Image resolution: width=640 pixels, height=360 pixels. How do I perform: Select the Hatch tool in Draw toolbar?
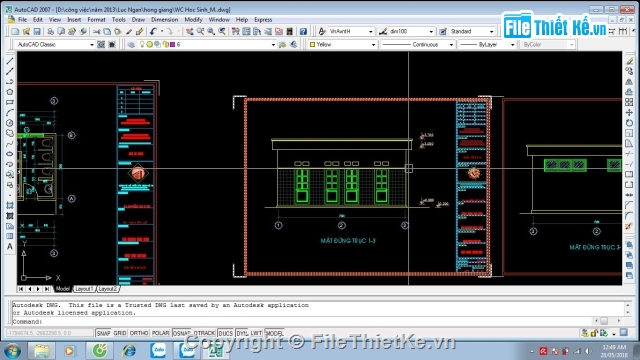tap(10, 205)
